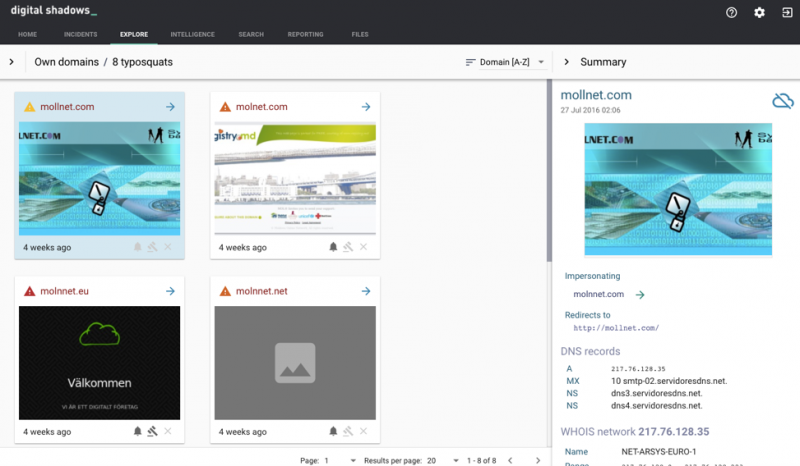Open the mollnet.com card arrow
The width and height of the screenshot is (800, 466).
point(170,107)
